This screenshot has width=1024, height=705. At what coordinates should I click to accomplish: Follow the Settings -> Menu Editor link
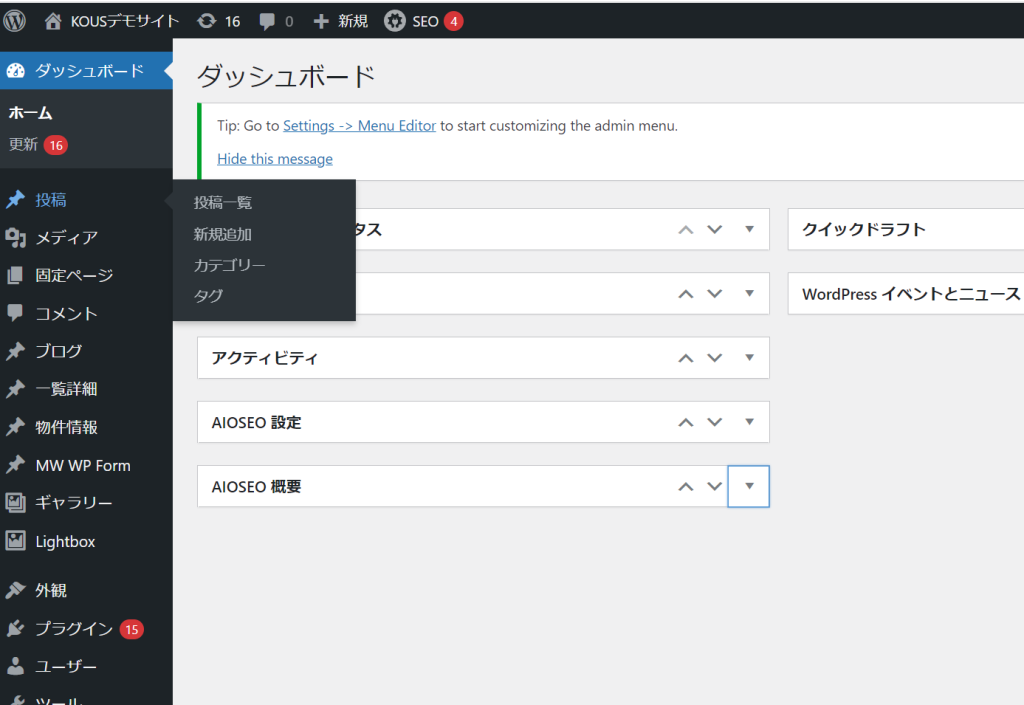pyautogui.click(x=359, y=126)
